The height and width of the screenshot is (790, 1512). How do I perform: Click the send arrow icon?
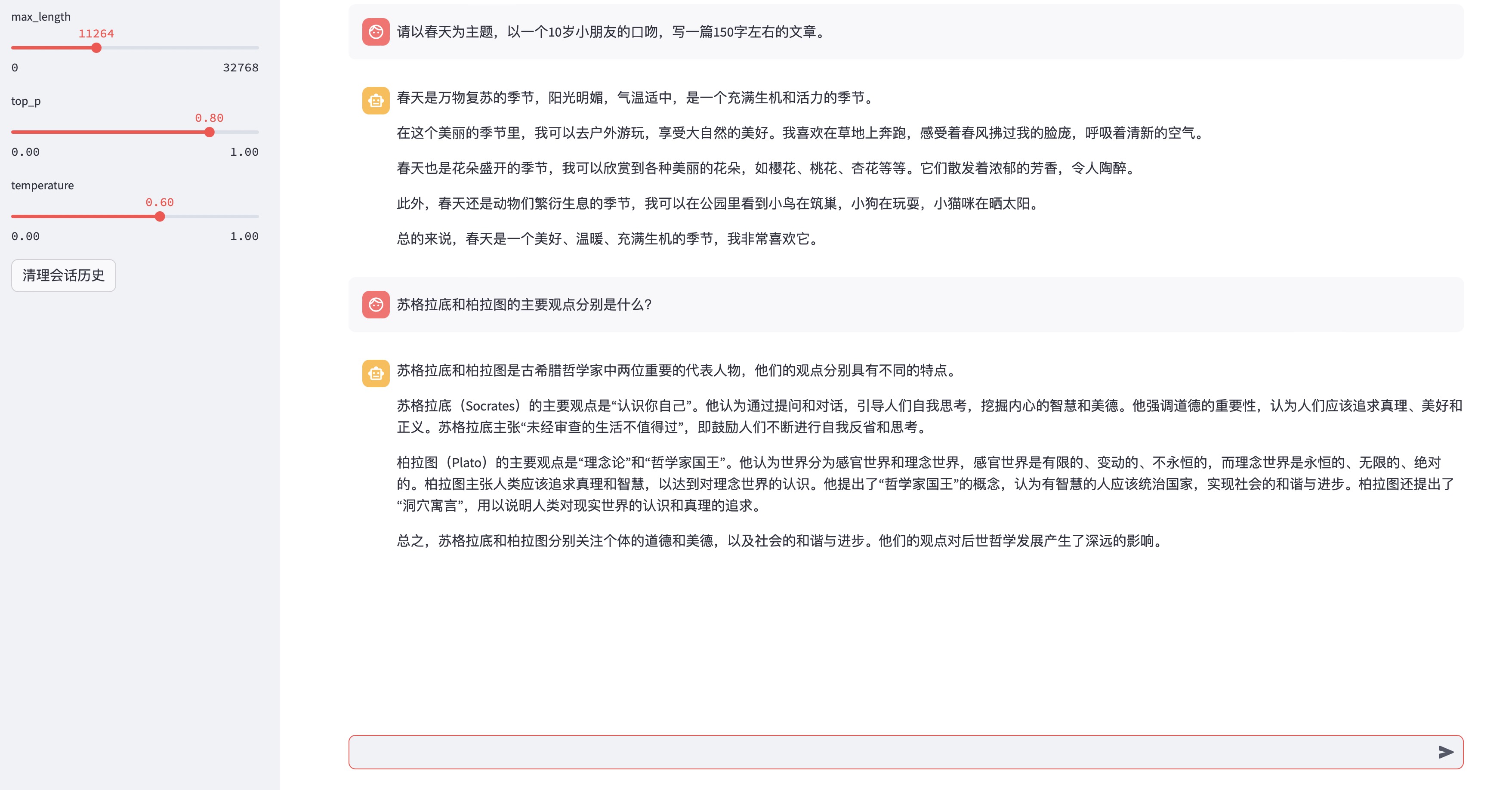point(1446,752)
